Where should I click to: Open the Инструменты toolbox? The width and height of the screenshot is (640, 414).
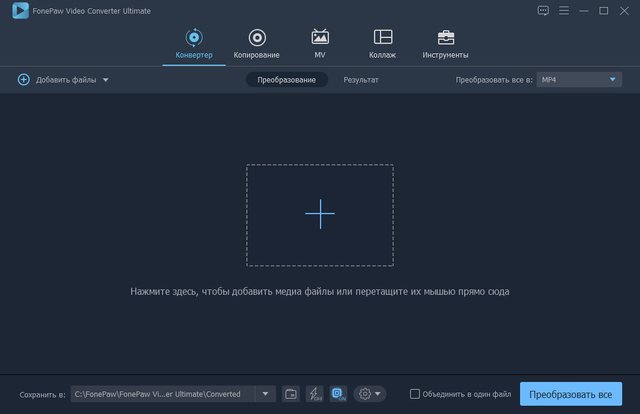[x=446, y=44]
